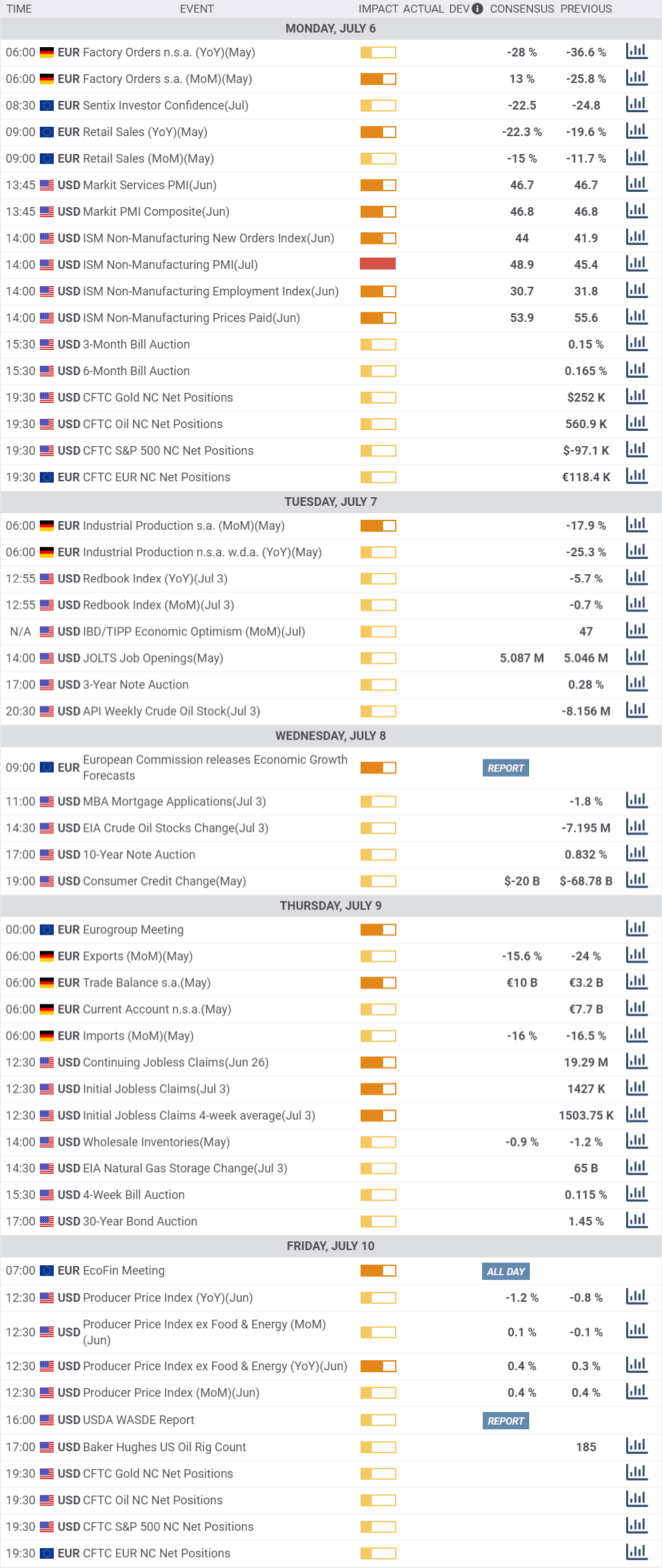Click the DEV info icon in header

tap(477, 9)
